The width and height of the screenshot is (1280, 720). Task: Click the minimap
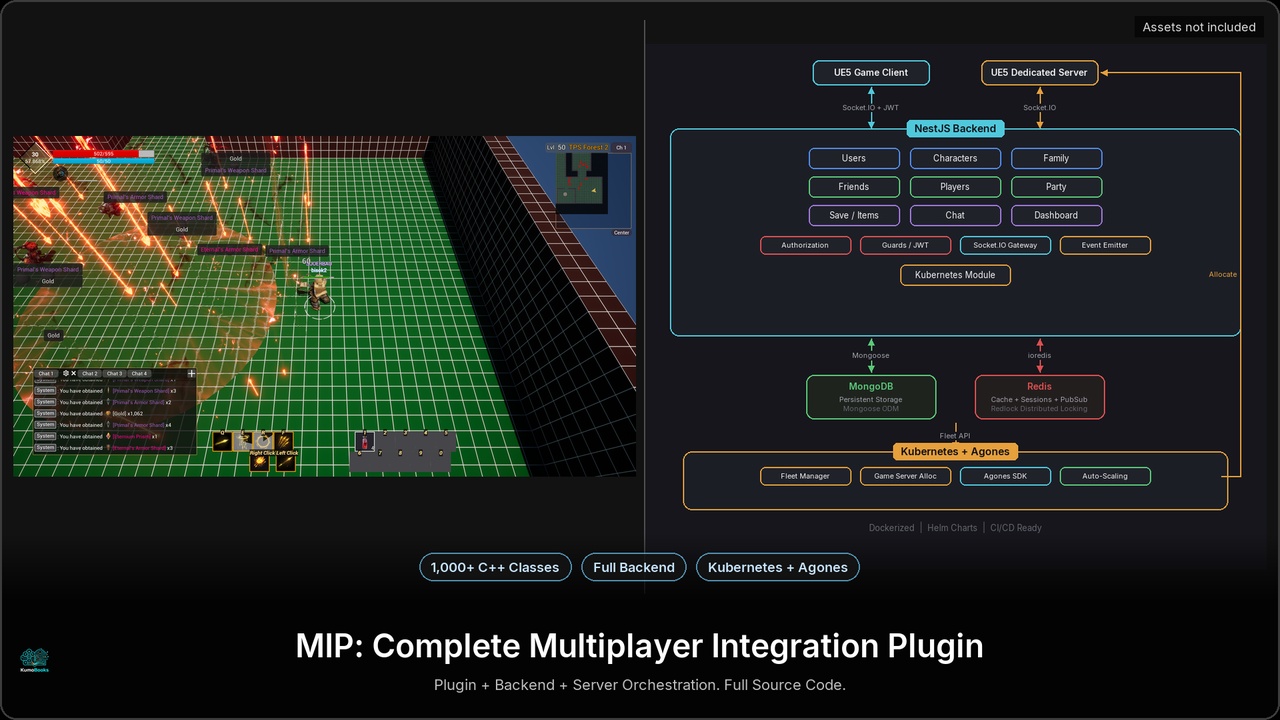tap(593, 190)
